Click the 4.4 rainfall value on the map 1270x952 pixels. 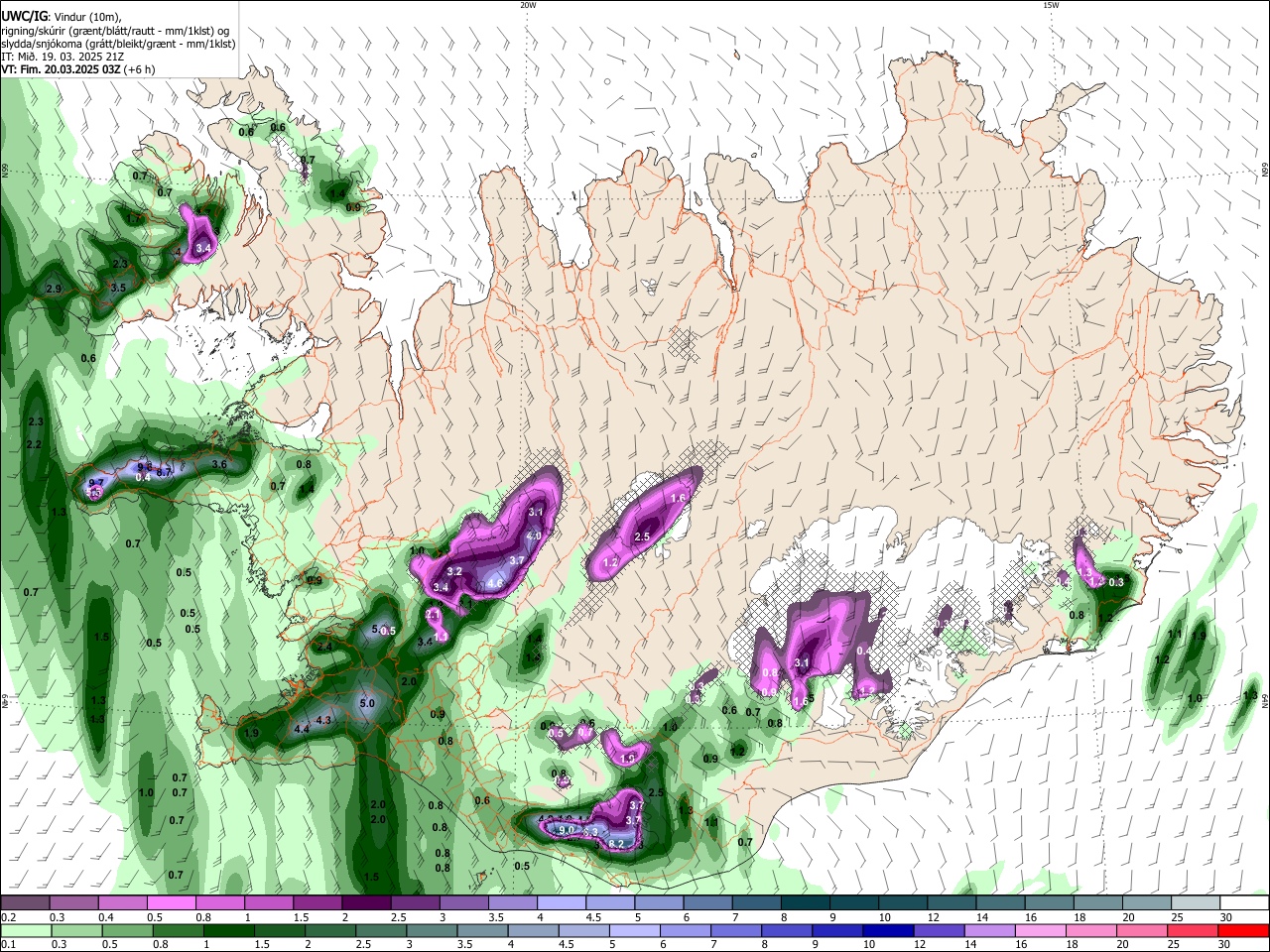coord(302,729)
